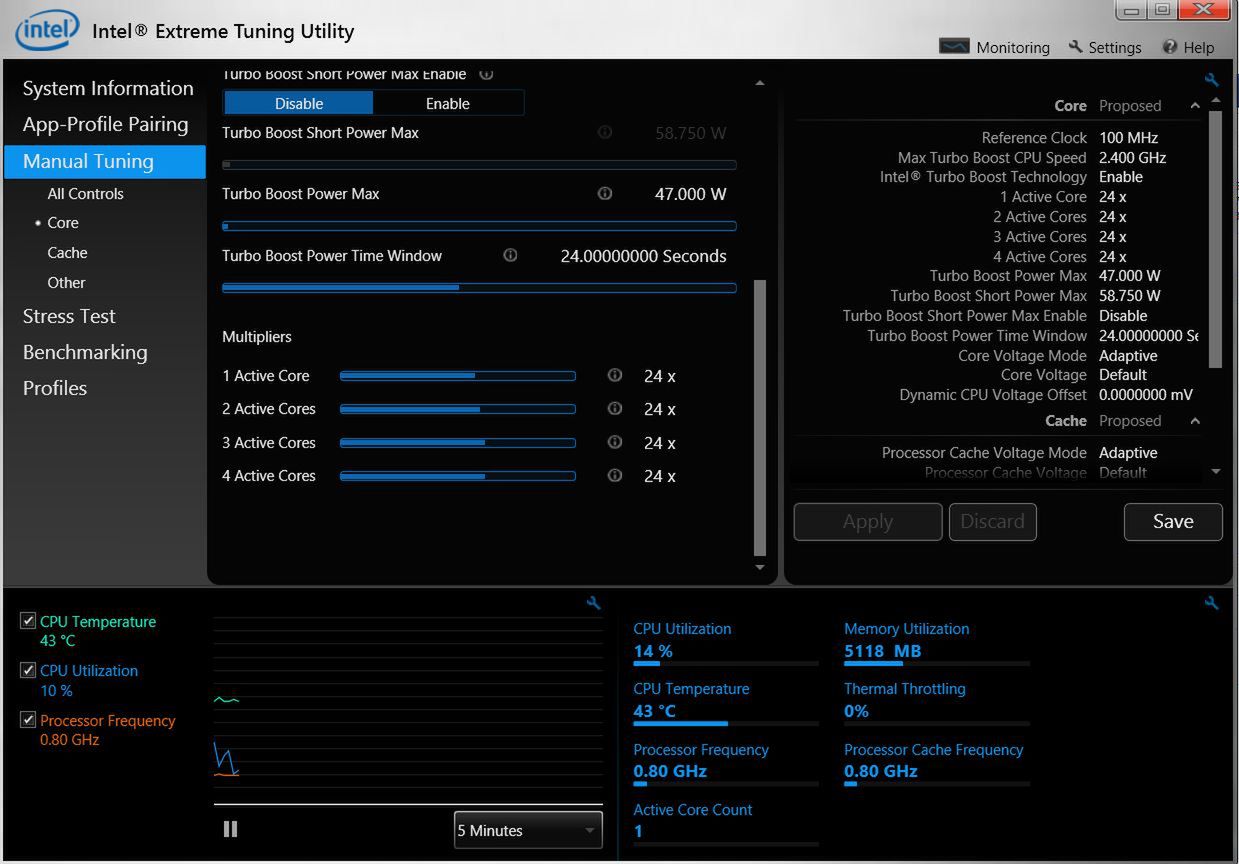Open Monitoring view icon in header
This screenshot has width=1239, height=864.
[x=954, y=47]
